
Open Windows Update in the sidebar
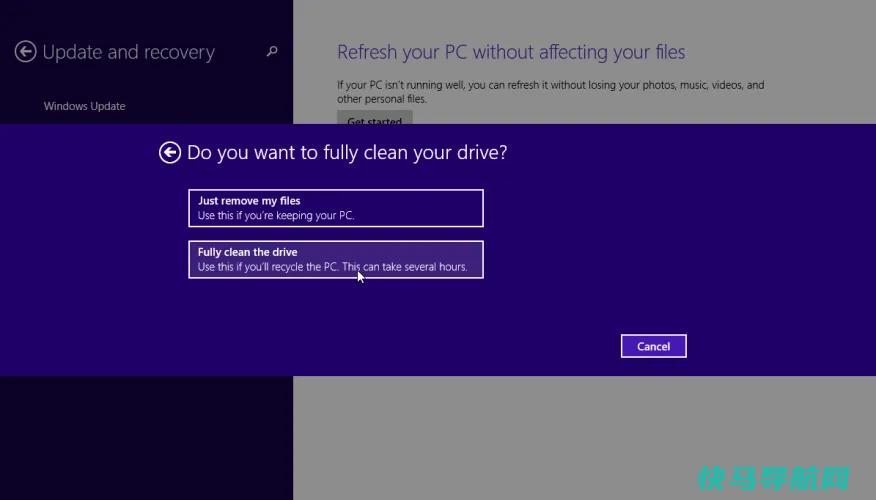[84, 106]
